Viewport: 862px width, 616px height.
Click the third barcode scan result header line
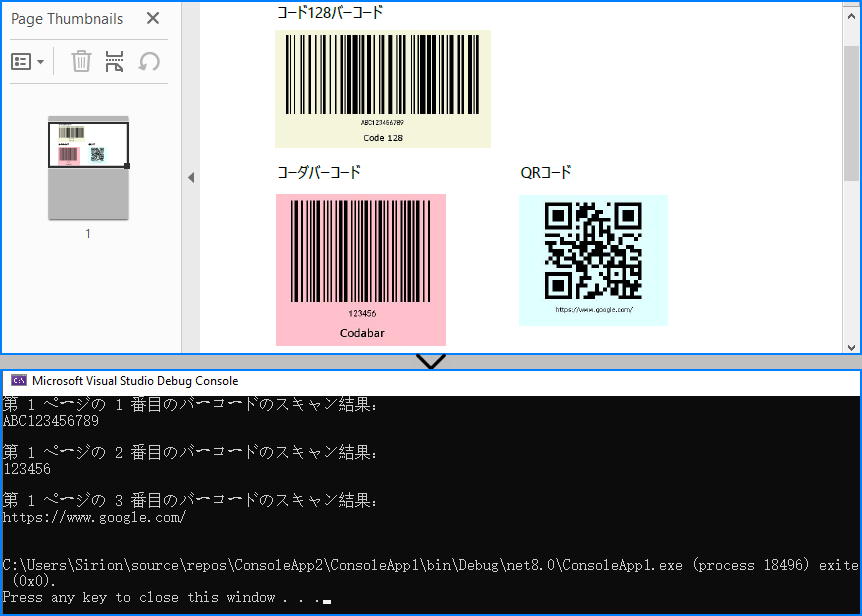click(190, 500)
